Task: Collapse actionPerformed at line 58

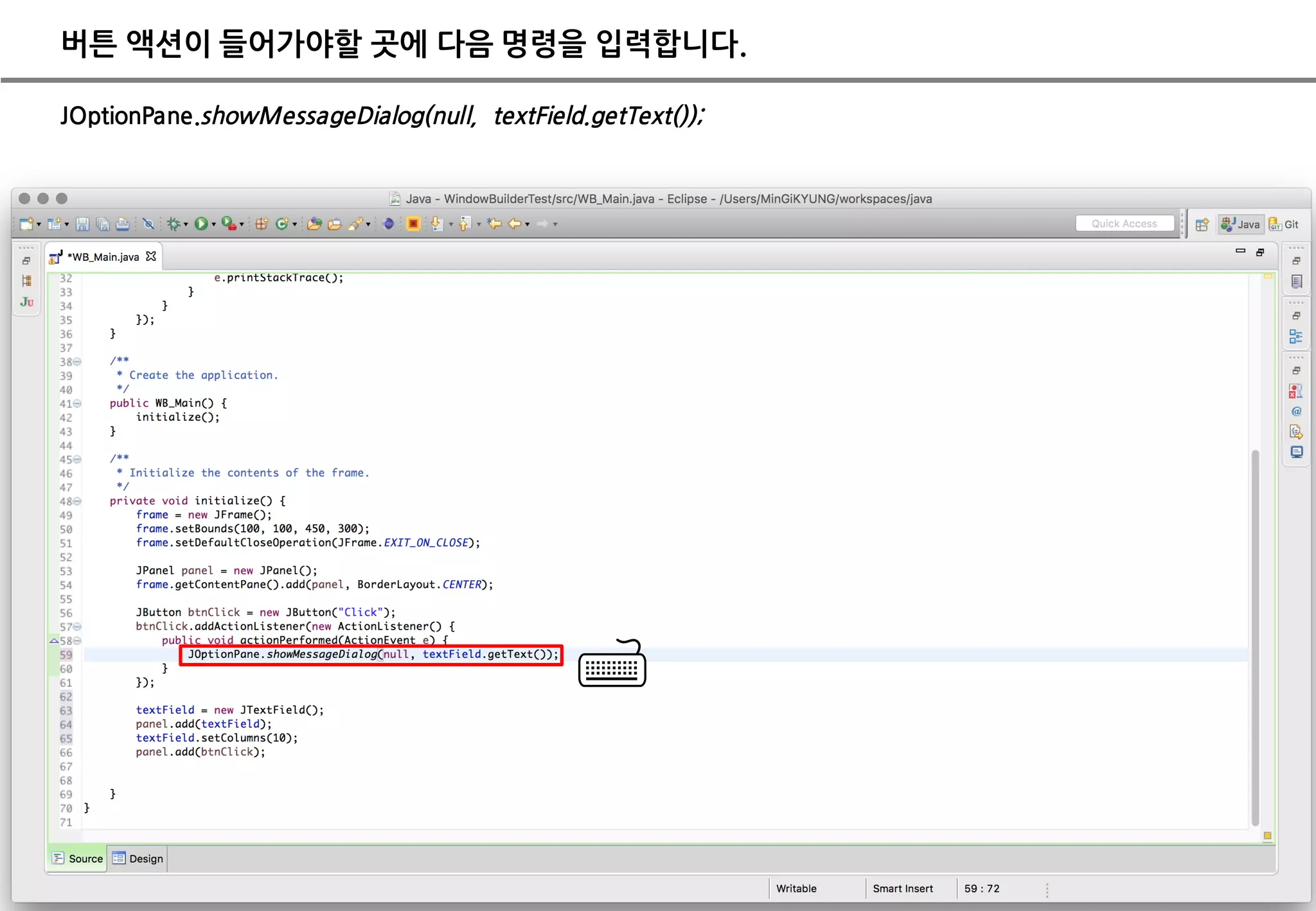Action: 78,641
